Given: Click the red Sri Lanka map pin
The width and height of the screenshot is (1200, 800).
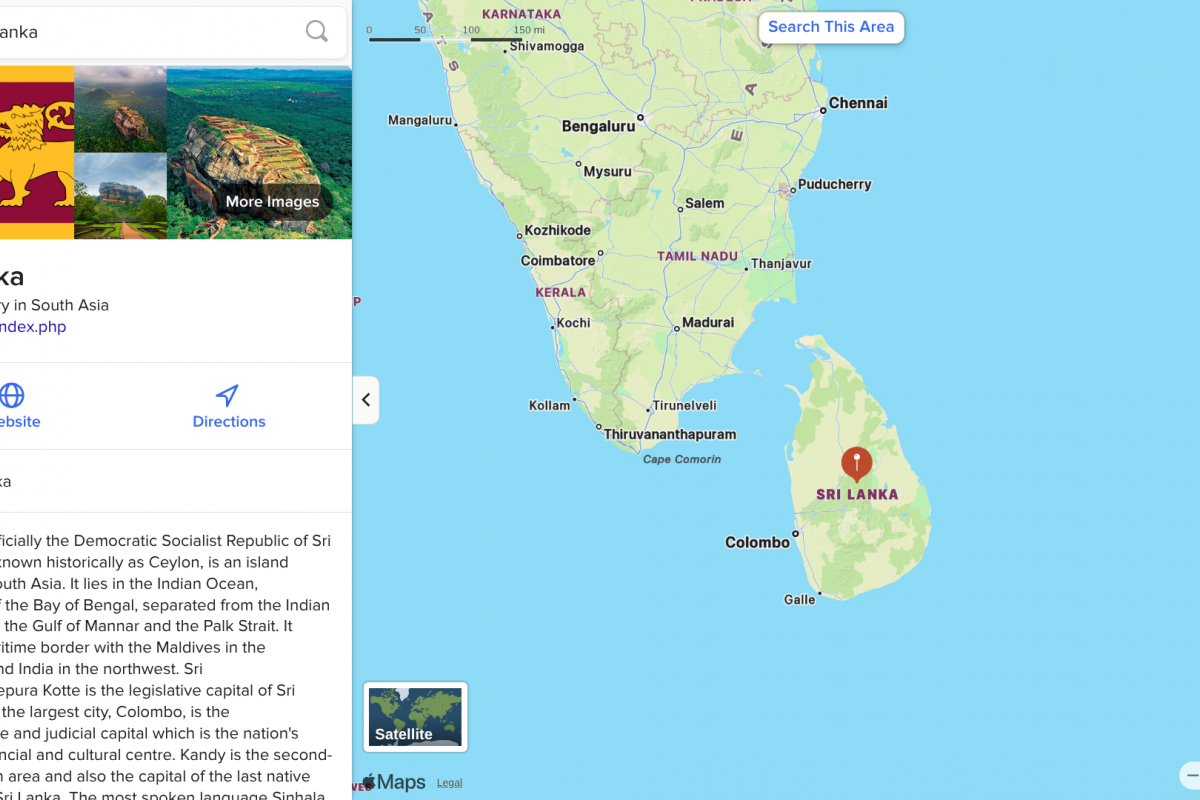Looking at the screenshot, I should click(x=856, y=465).
